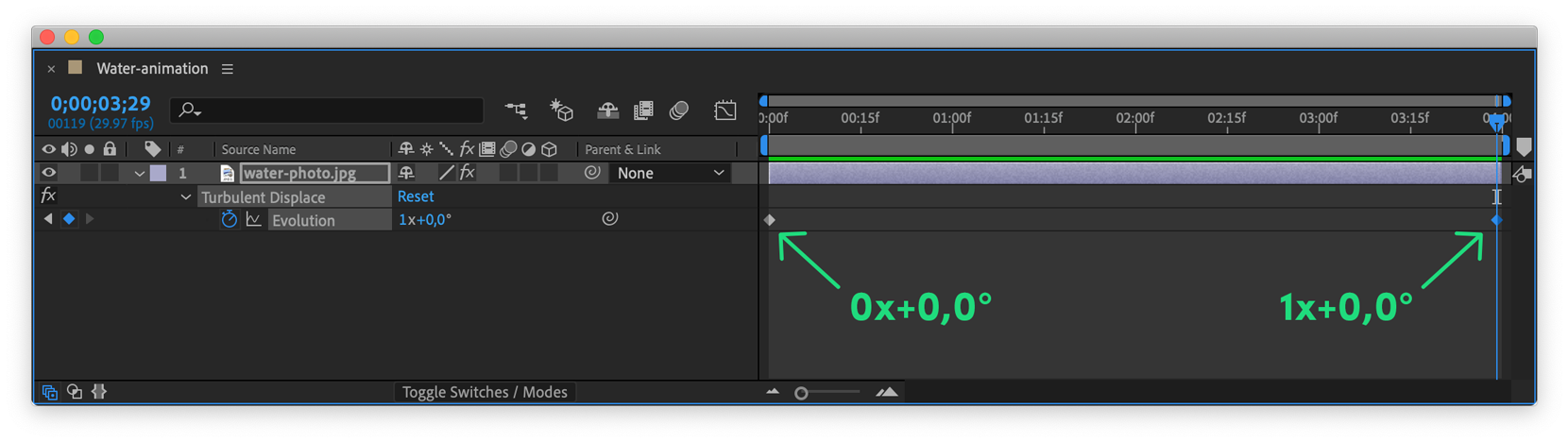Viewport: 1568px width, 442px height.
Task: Click the timeline zoom slider handle
Action: (x=801, y=393)
